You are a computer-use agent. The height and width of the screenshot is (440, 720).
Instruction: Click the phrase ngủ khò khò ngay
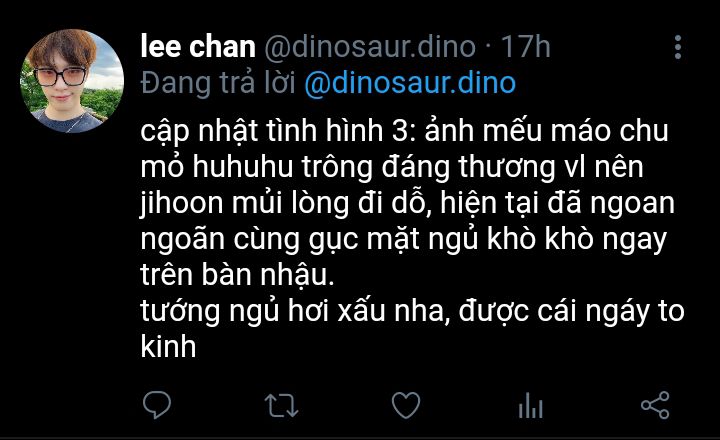[547, 239]
